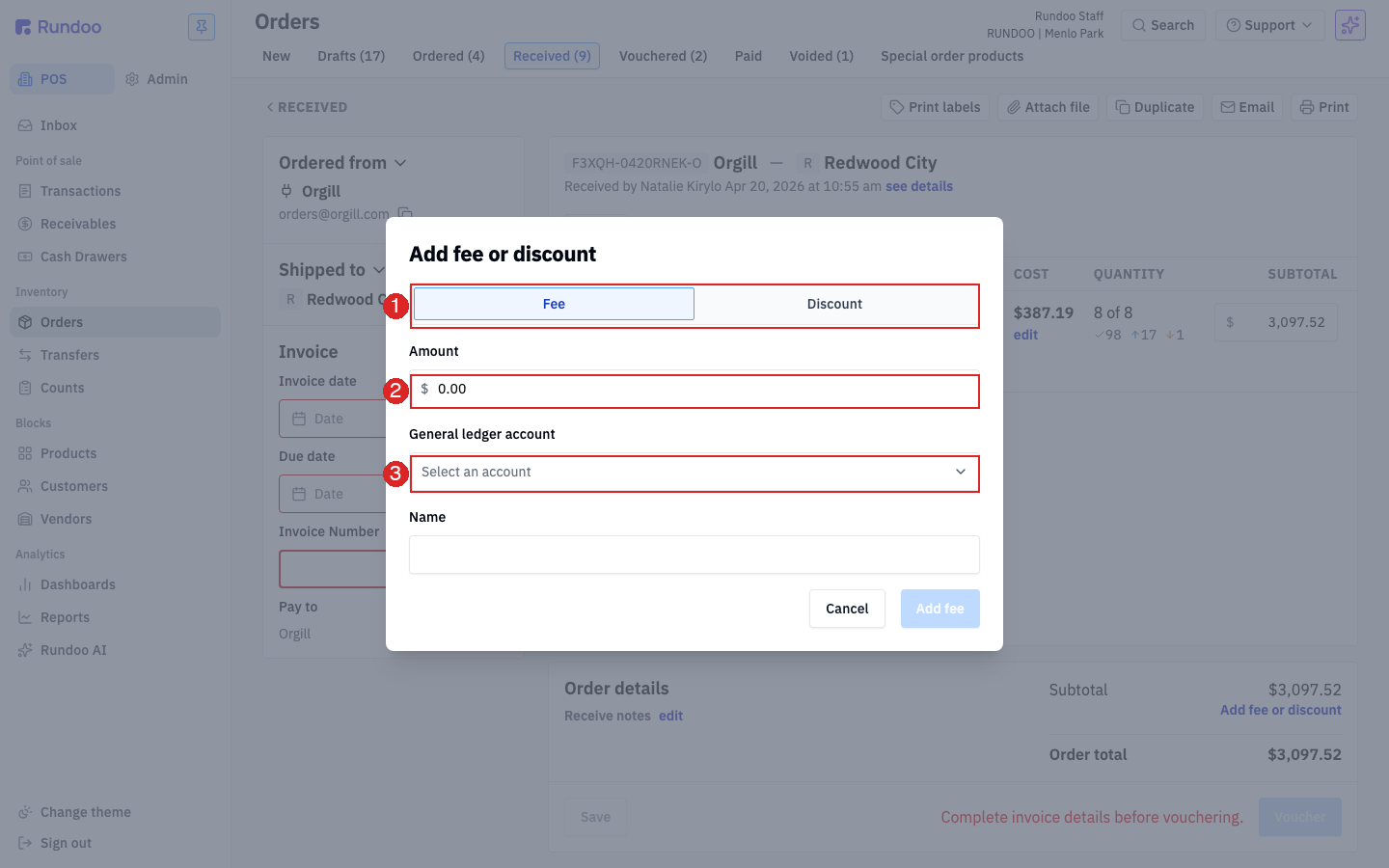Open Transfers page

[115, 355]
